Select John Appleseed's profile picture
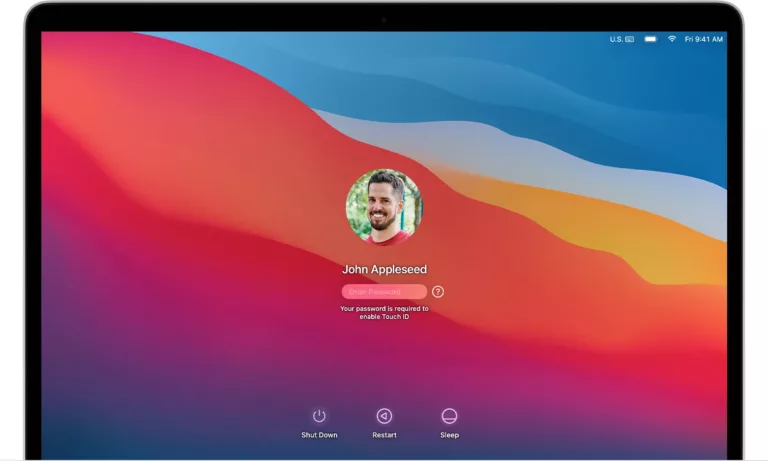 [x=384, y=207]
